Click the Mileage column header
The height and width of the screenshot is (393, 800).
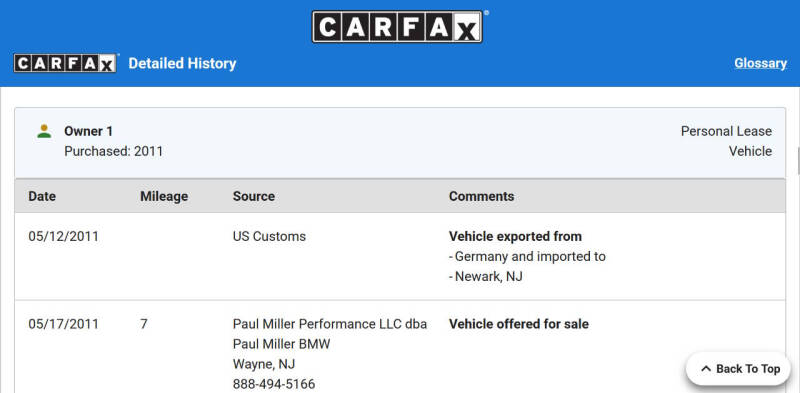164,196
